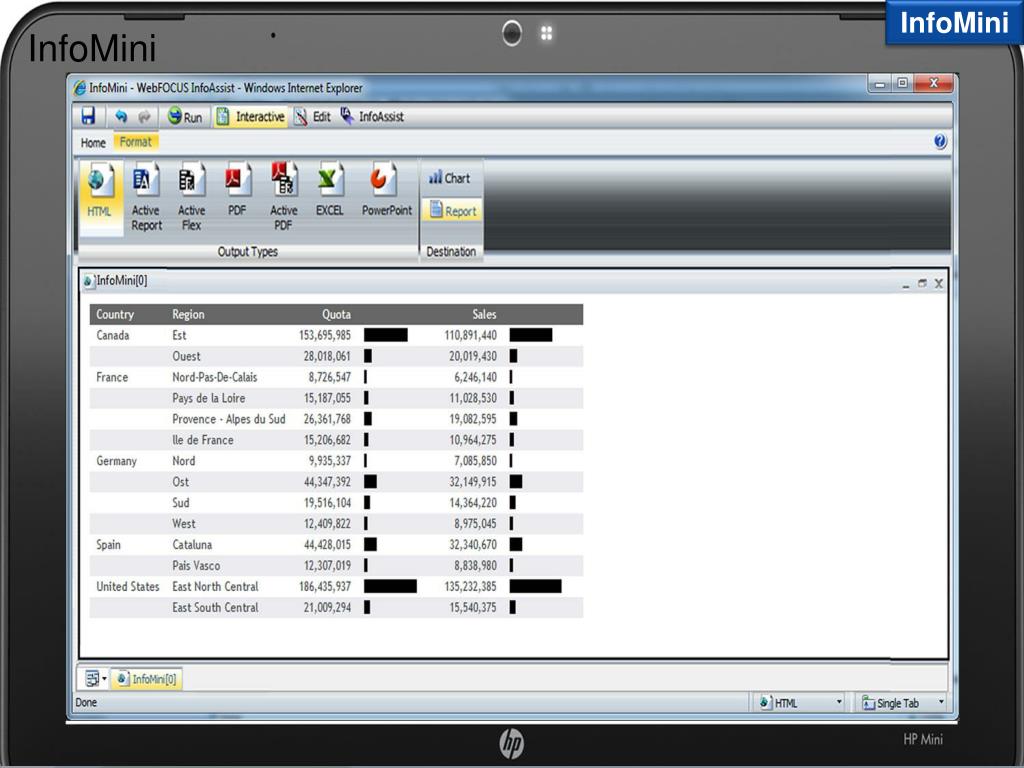Click quota value 153,695,985
The image size is (1024, 768).
pyautogui.click(x=325, y=335)
